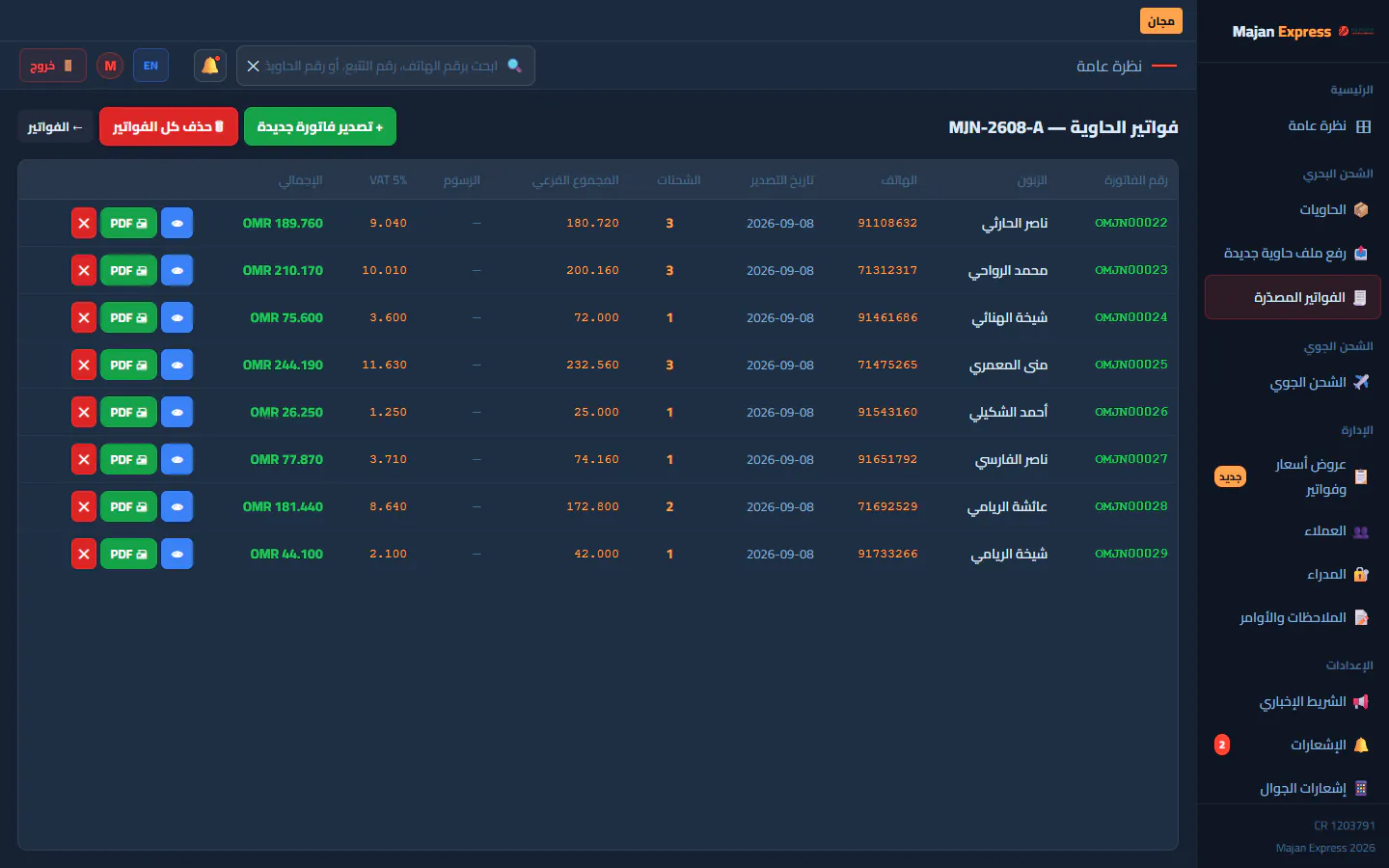Open the user avatar M
The width and height of the screenshot is (1389, 868).
[110, 66]
